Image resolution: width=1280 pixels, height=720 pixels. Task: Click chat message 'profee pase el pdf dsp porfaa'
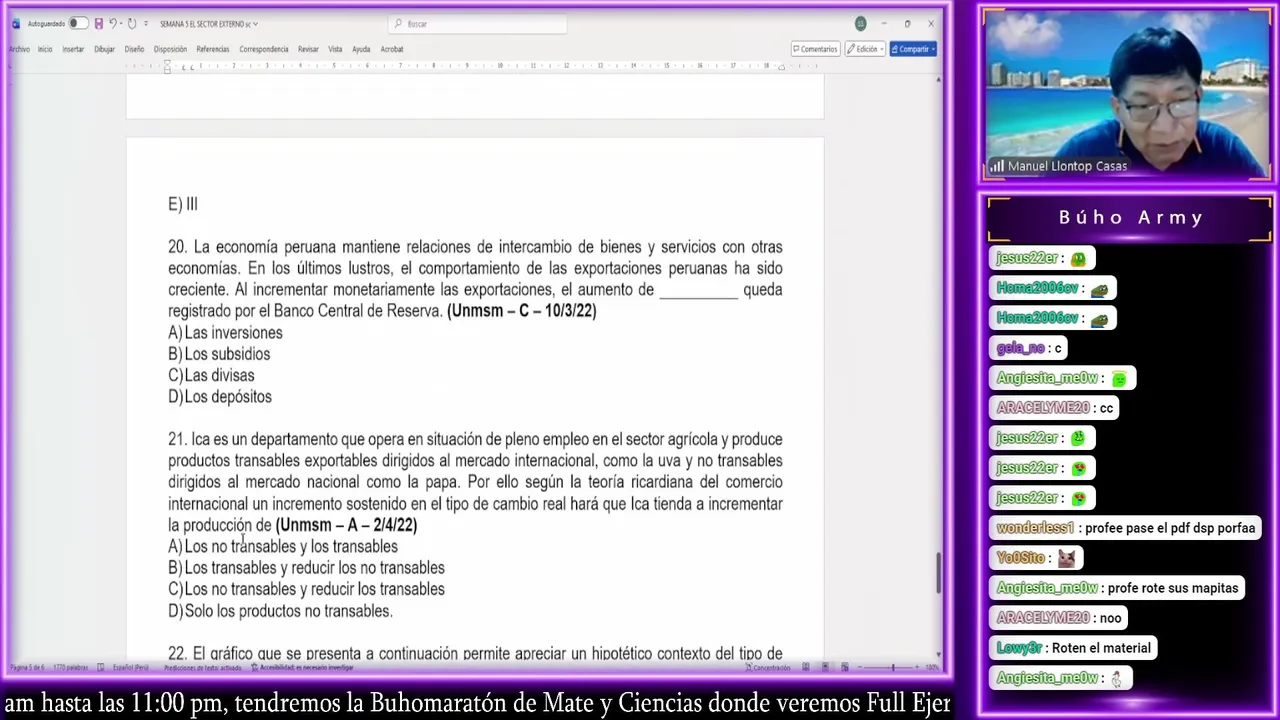click(1170, 528)
